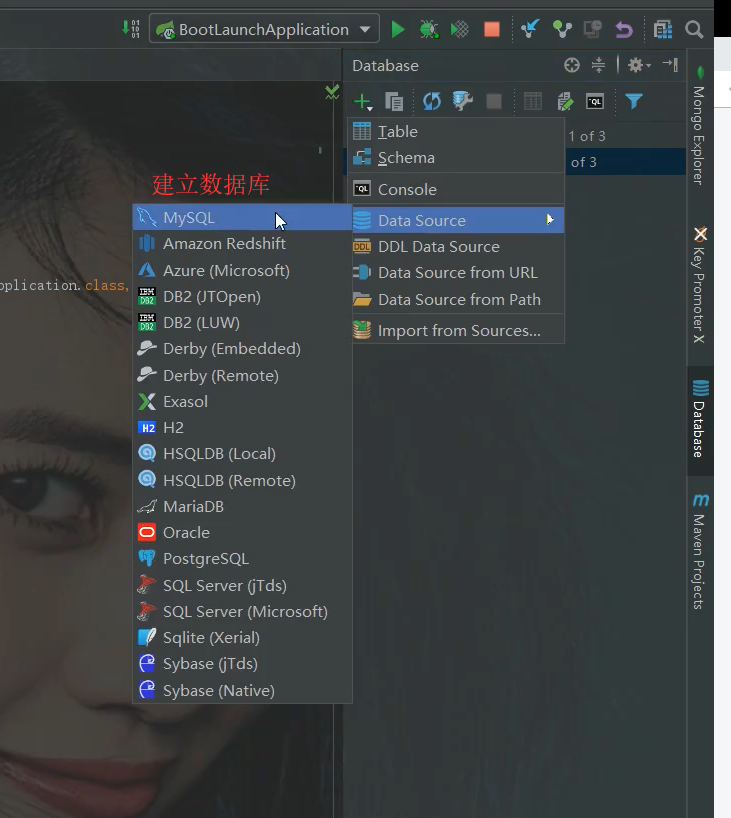This screenshot has width=731, height=818.
Task: Select DDL Data Source menu item
Action: click(x=456, y=247)
